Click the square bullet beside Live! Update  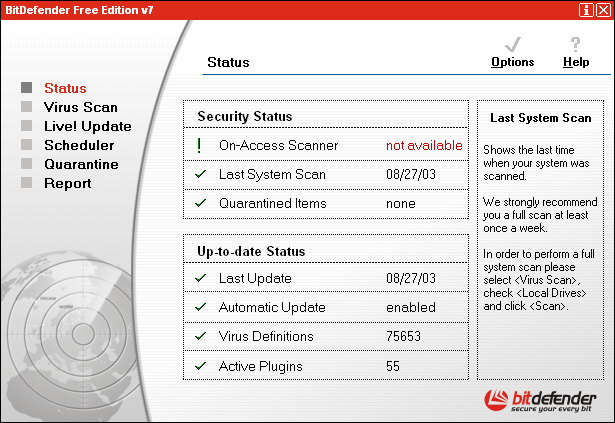27,126
